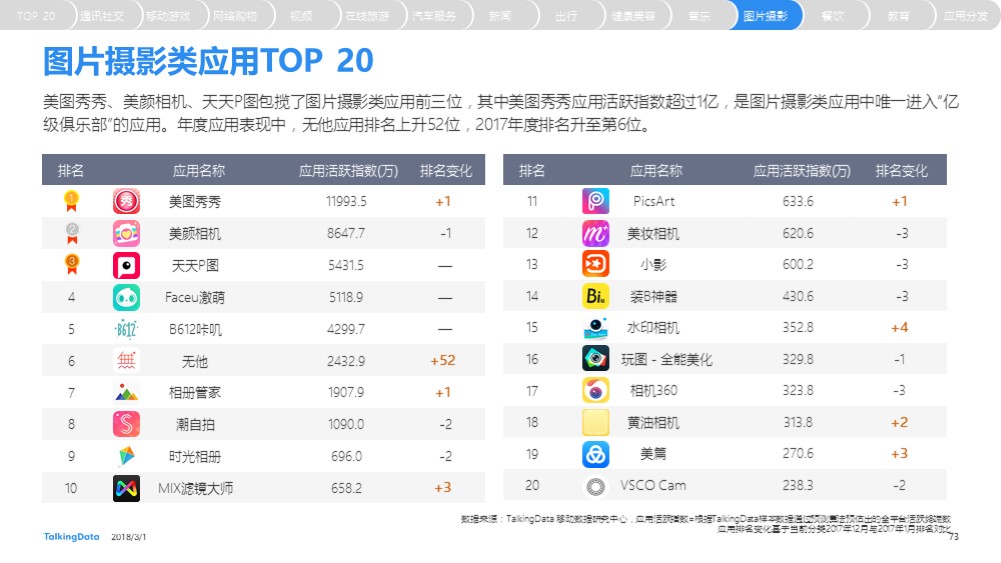Click the 小影 app icon

click(x=596, y=264)
